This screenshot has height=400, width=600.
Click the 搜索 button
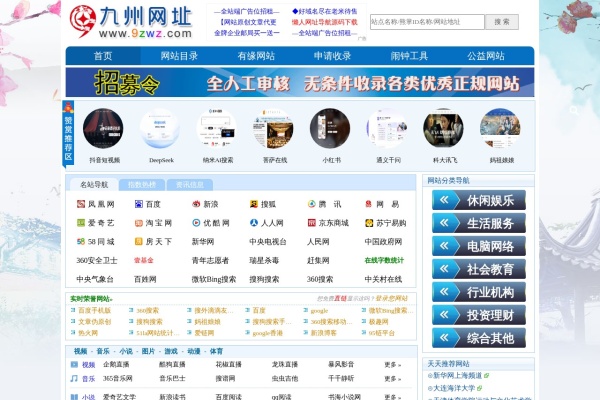(502, 22)
